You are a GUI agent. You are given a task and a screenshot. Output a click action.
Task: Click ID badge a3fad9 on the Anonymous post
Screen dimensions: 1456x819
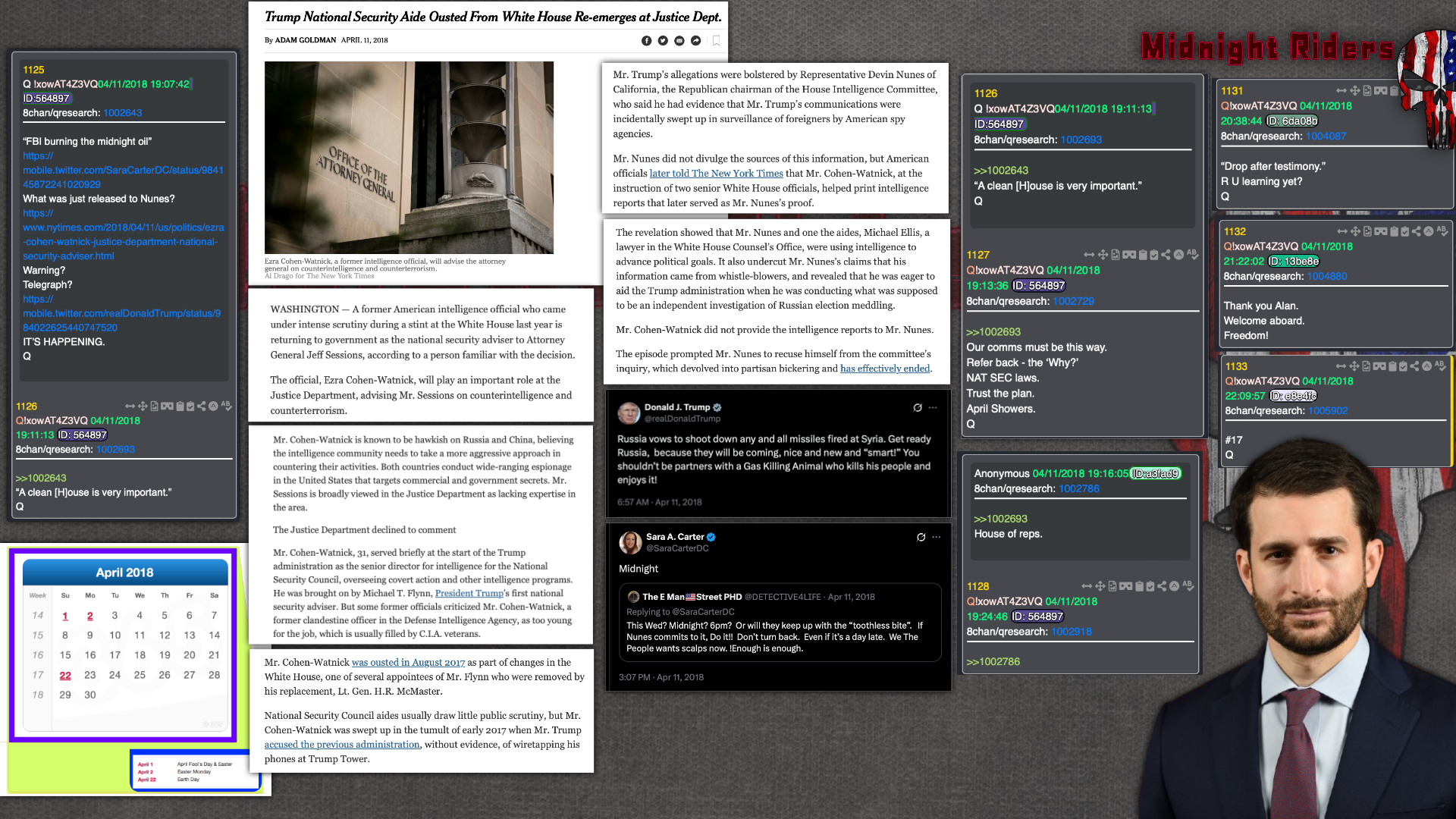pyautogui.click(x=1156, y=474)
